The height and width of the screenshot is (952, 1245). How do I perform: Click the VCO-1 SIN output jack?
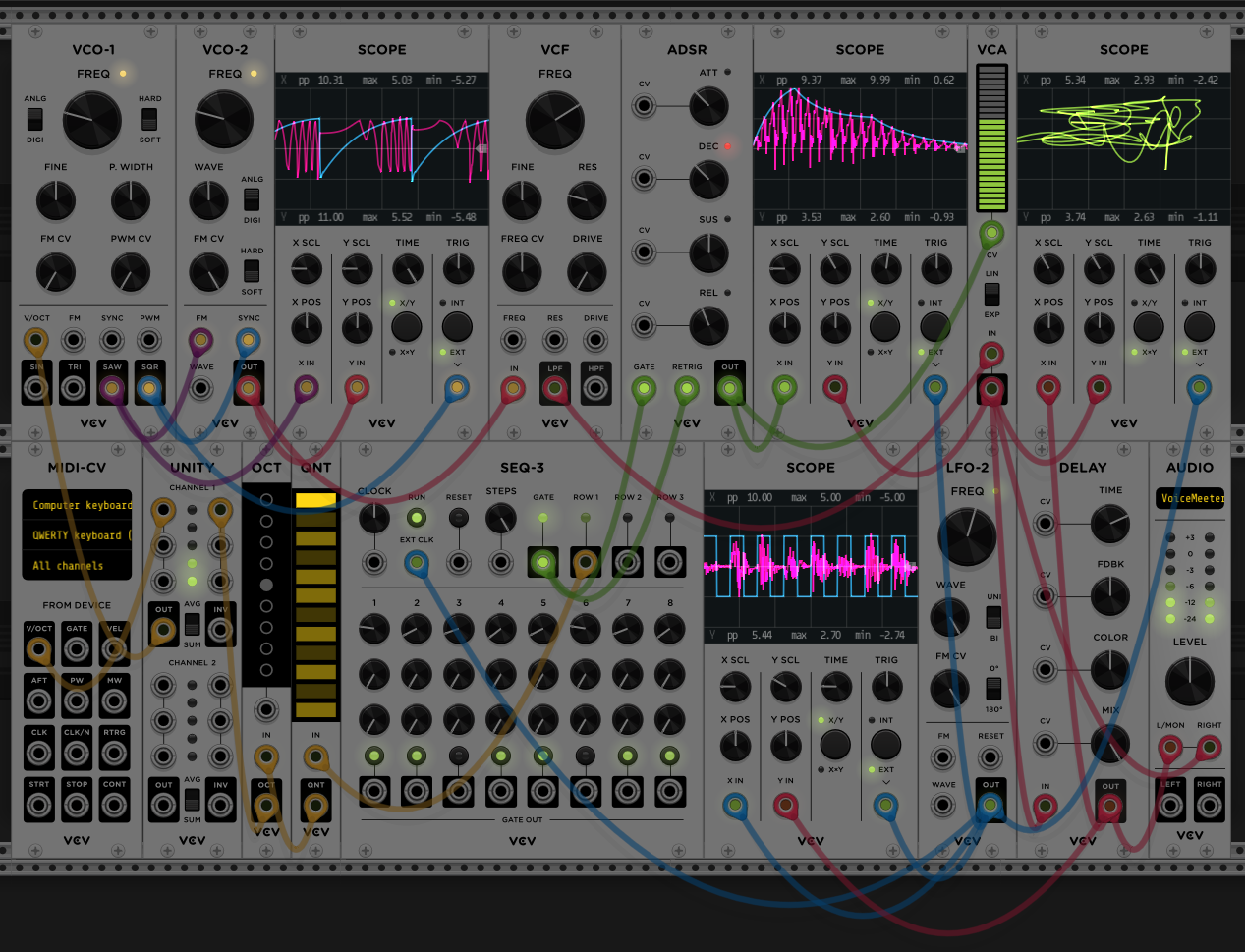tap(36, 388)
